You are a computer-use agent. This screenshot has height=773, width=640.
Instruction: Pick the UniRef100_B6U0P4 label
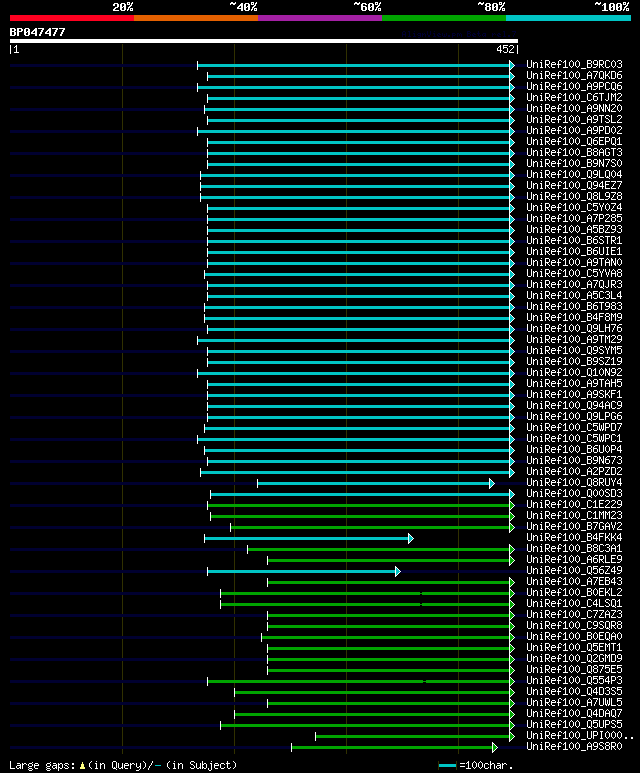(574, 450)
